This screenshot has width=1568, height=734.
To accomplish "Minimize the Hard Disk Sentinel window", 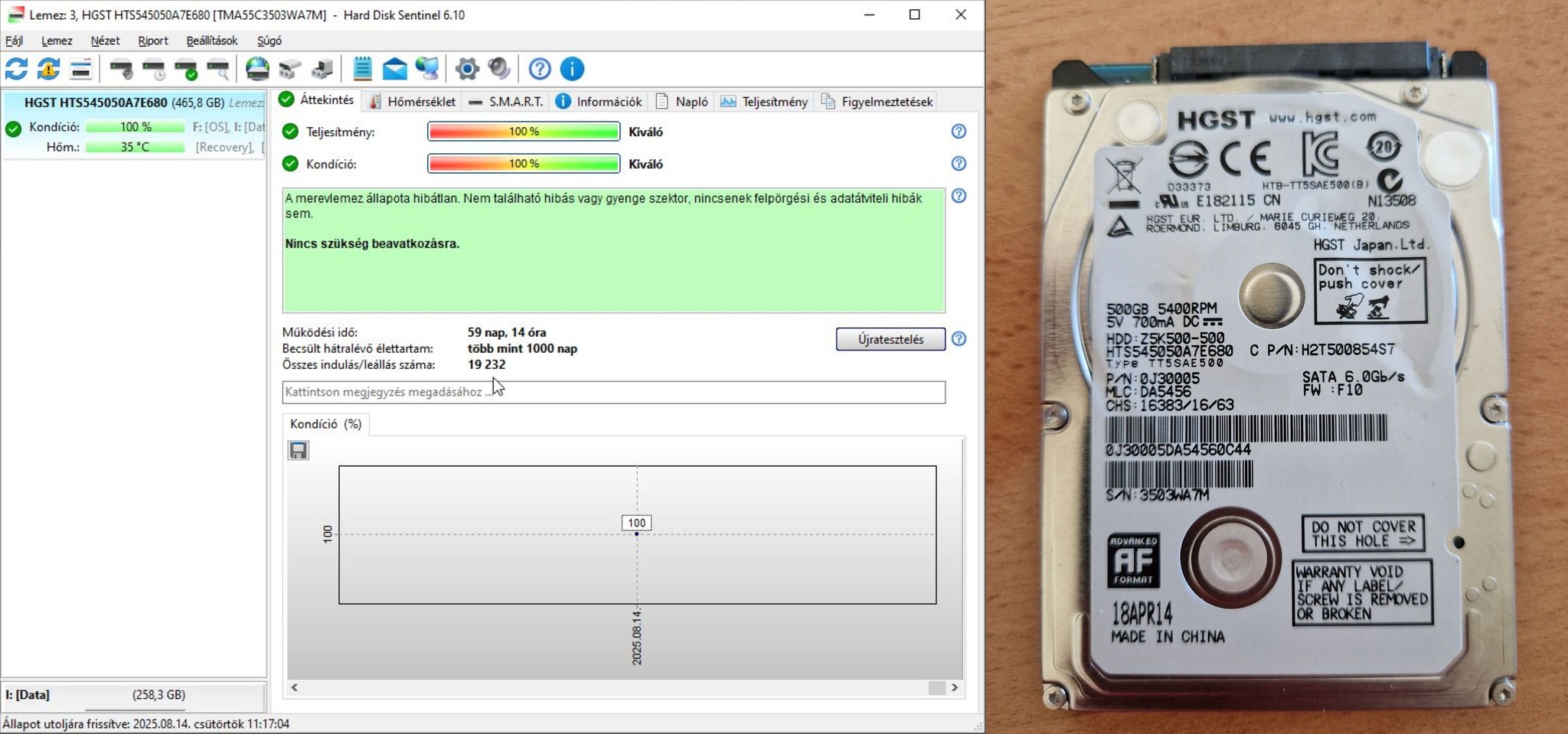I will coord(869,15).
